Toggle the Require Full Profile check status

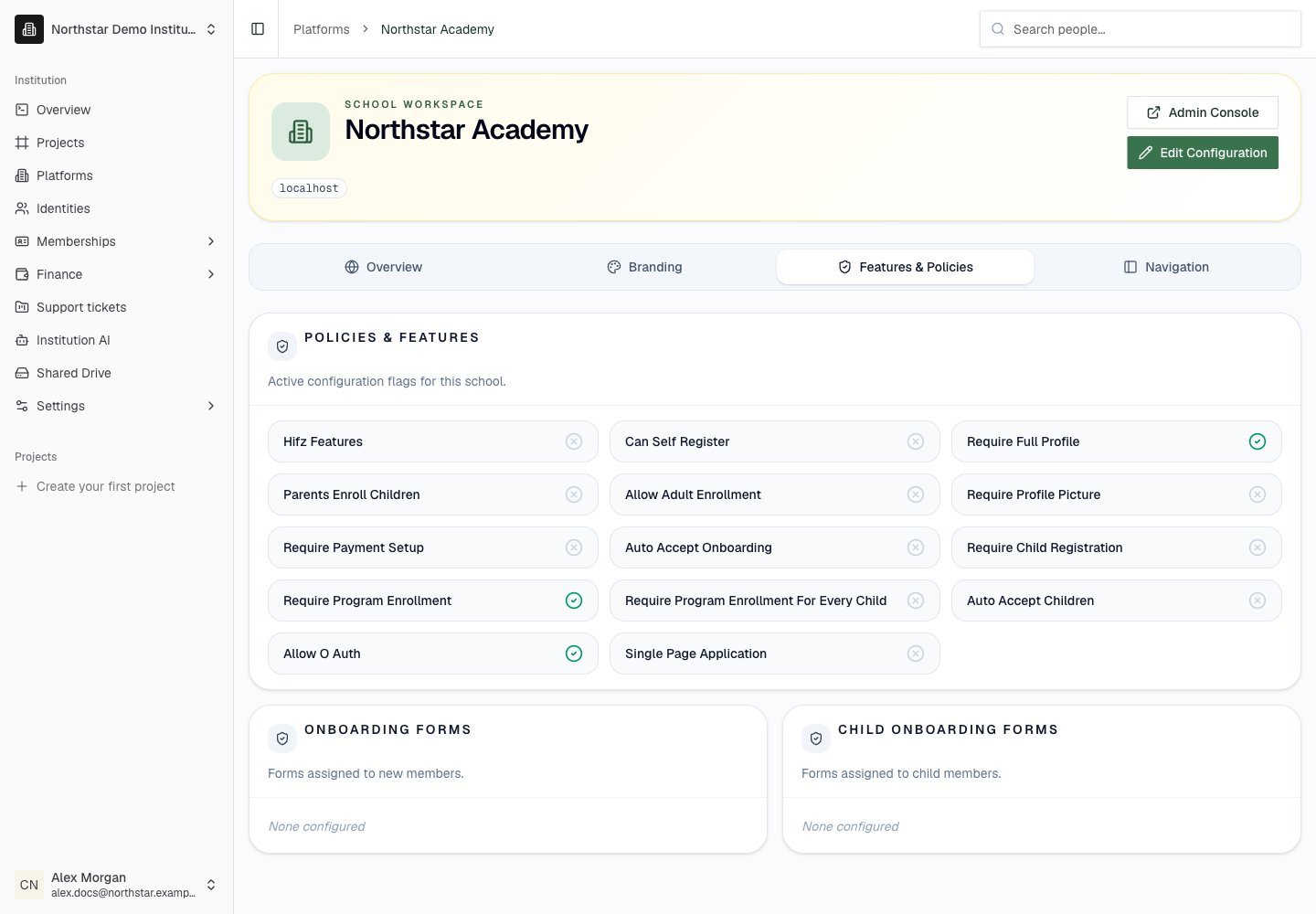point(1258,441)
